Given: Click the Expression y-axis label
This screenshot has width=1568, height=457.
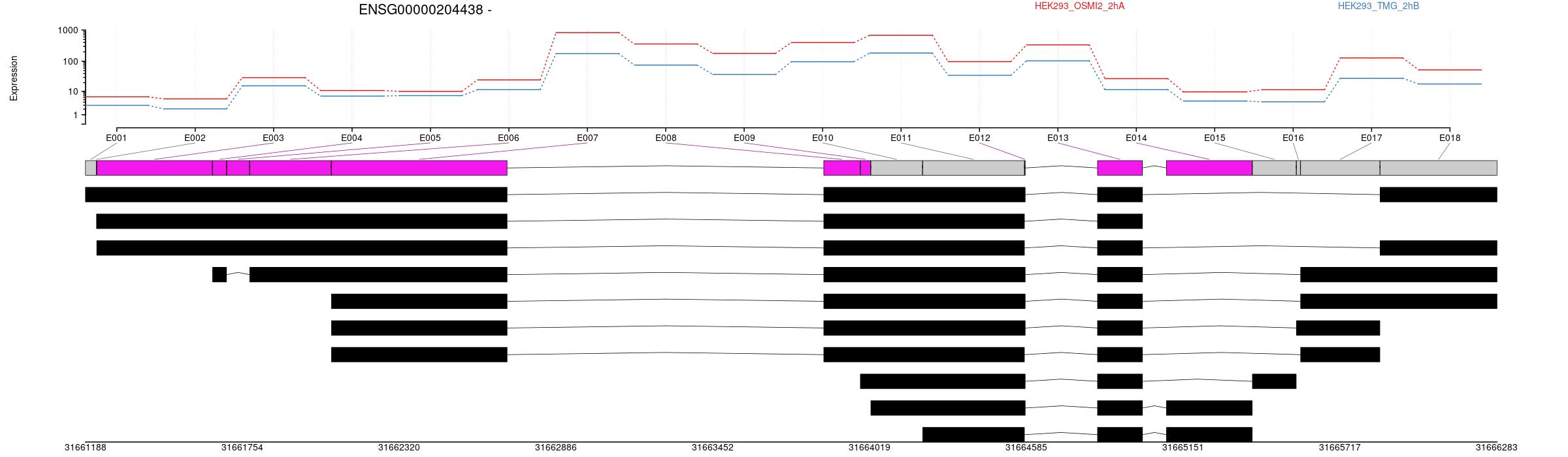Looking at the screenshot, I should click(x=14, y=78).
